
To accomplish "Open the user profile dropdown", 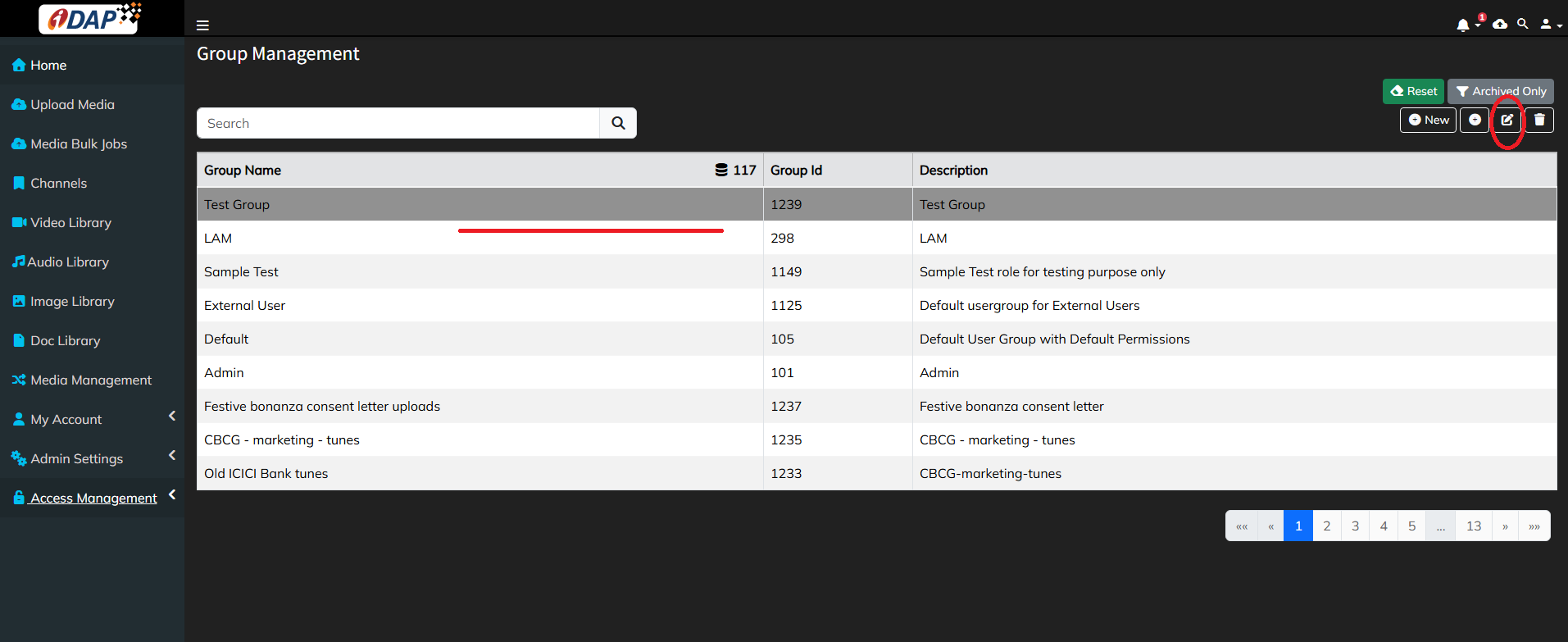I will click(x=1549, y=25).
